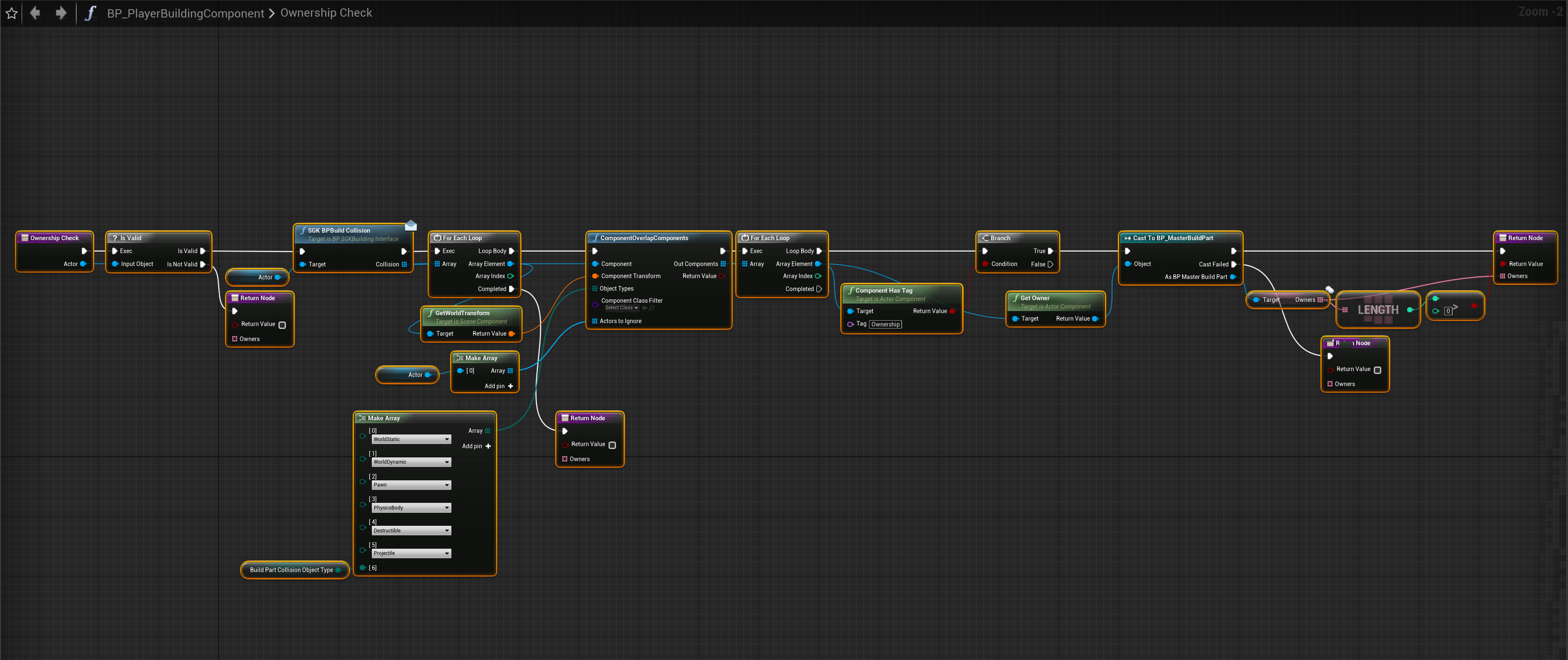Click the forward navigation arrow

(61, 13)
